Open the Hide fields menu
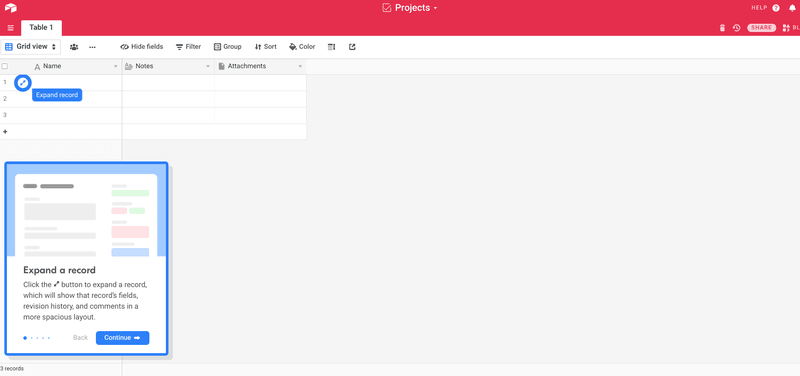The image size is (800, 376). coord(142,47)
